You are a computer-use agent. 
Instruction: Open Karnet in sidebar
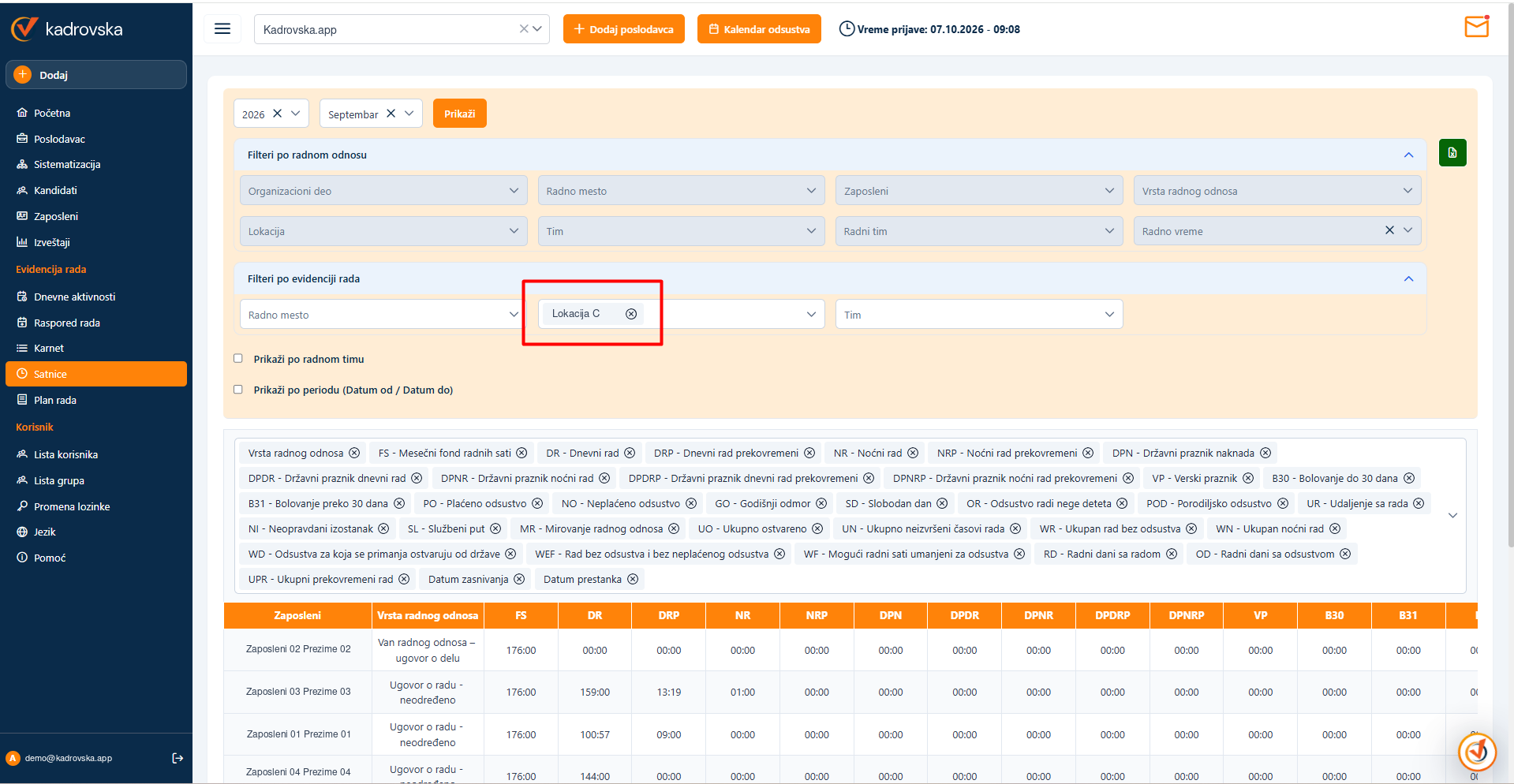(x=48, y=348)
